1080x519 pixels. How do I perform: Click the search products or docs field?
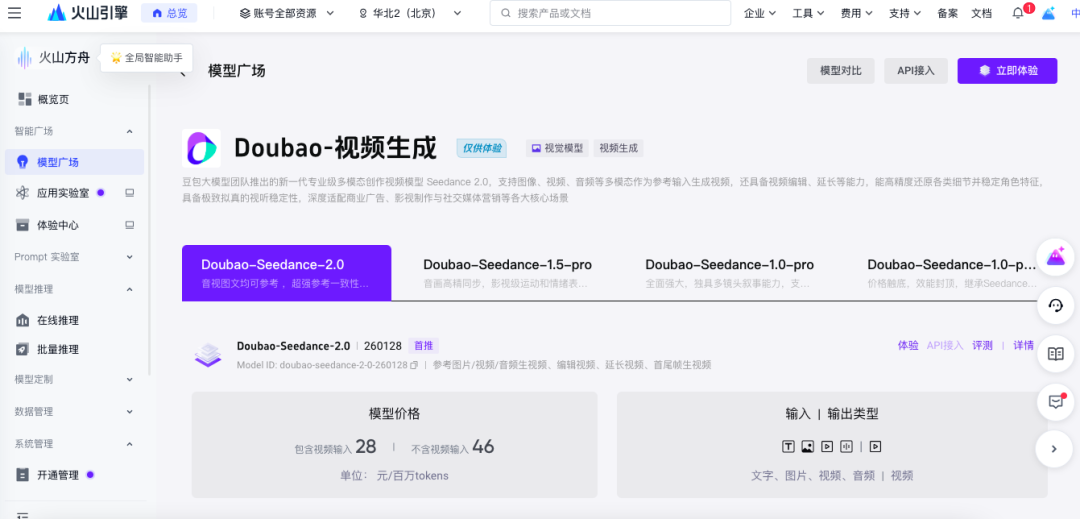[610, 13]
